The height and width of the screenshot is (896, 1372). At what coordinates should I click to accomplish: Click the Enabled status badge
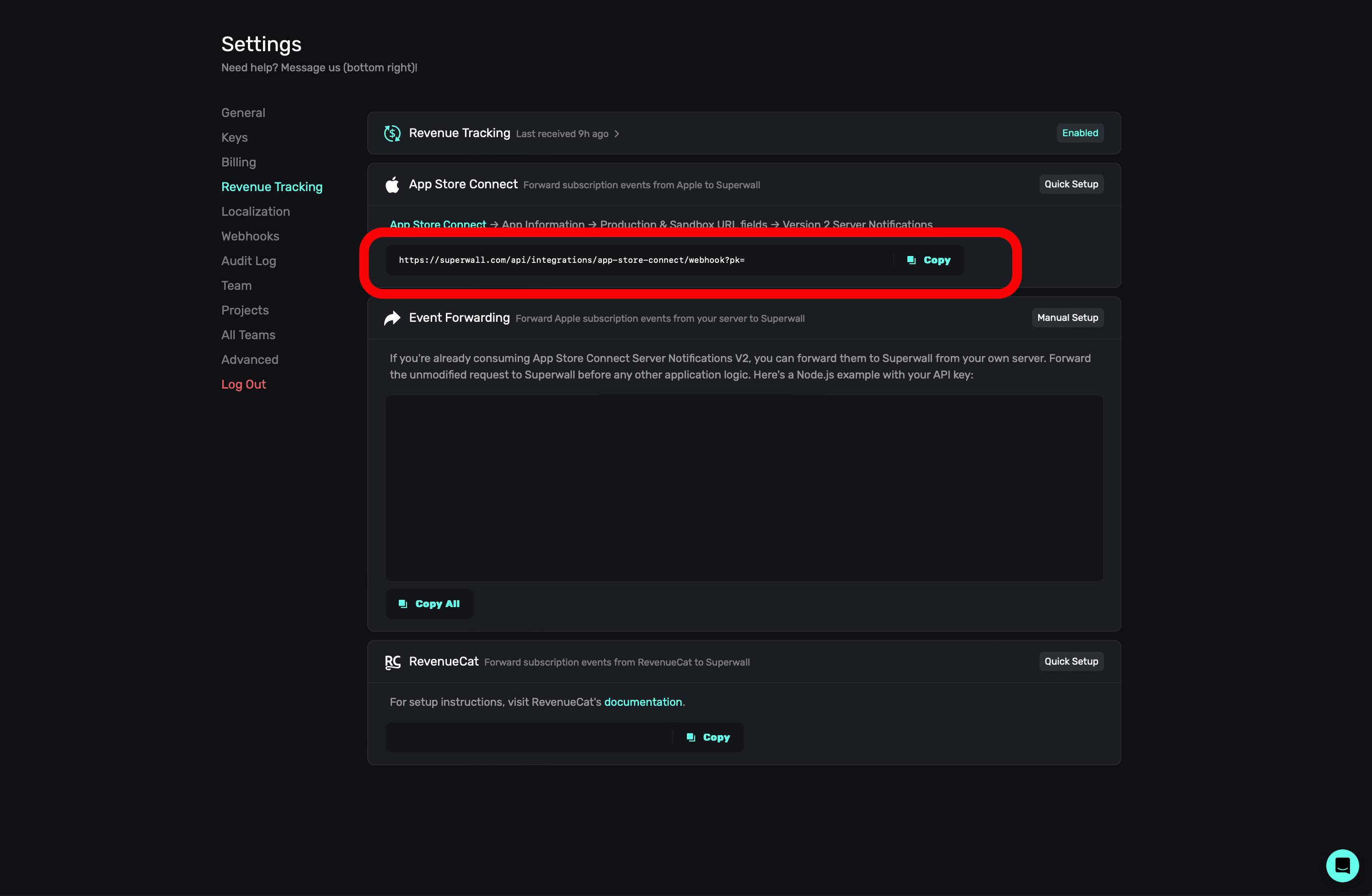(x=1080, y=133)
